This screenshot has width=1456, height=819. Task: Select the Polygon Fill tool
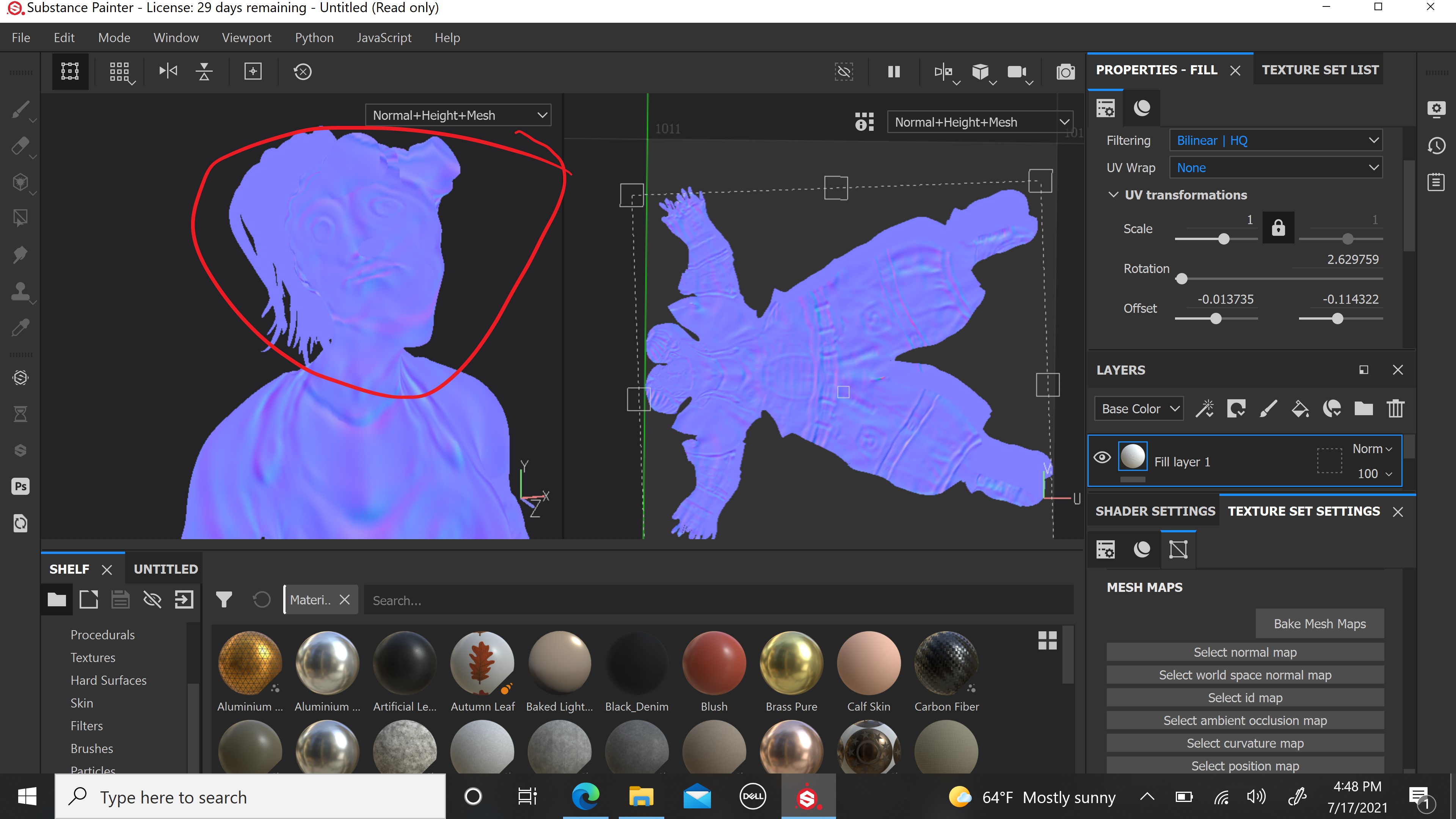(20, 218)
